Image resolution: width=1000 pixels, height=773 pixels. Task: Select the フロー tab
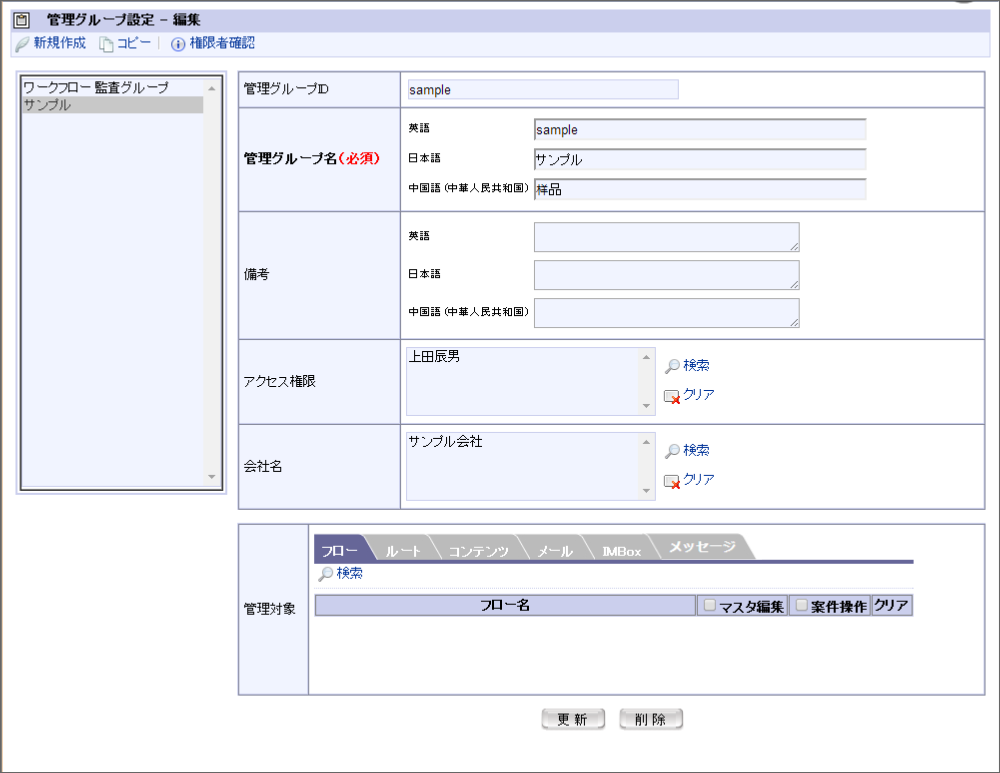pyautogui.click(x=340, y=550)
